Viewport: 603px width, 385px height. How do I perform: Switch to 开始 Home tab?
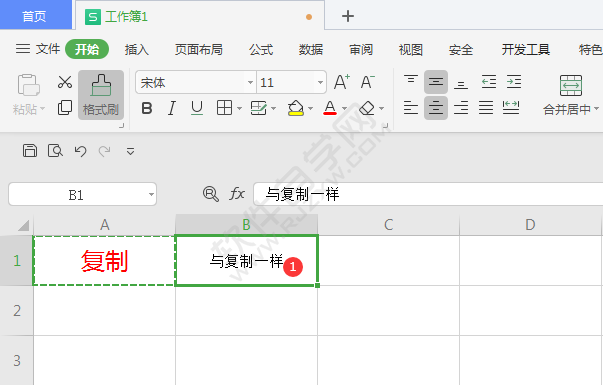point(87,49)
